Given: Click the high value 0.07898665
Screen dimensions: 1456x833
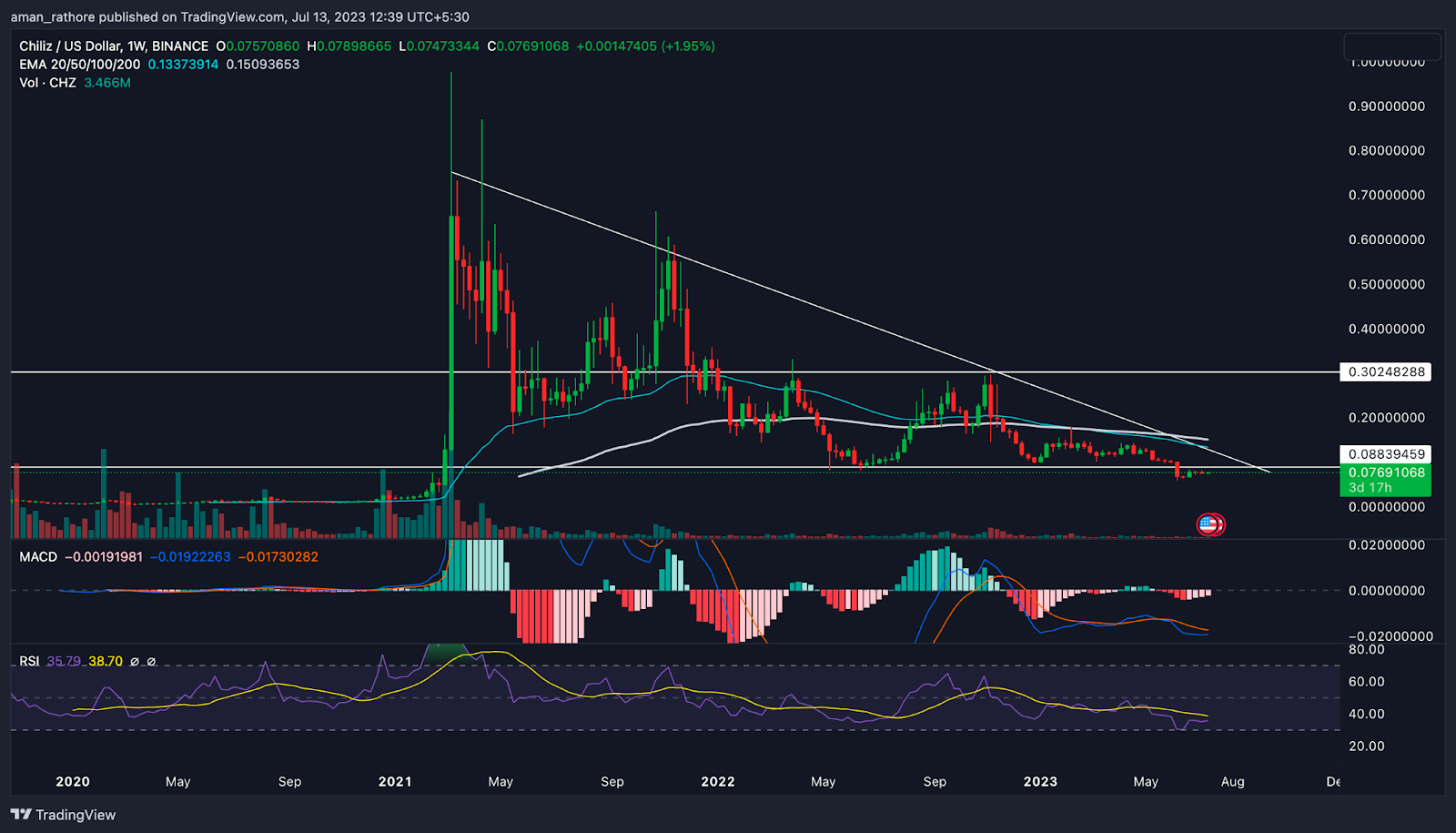Looking at the screenshot, I should click(354, 46).
